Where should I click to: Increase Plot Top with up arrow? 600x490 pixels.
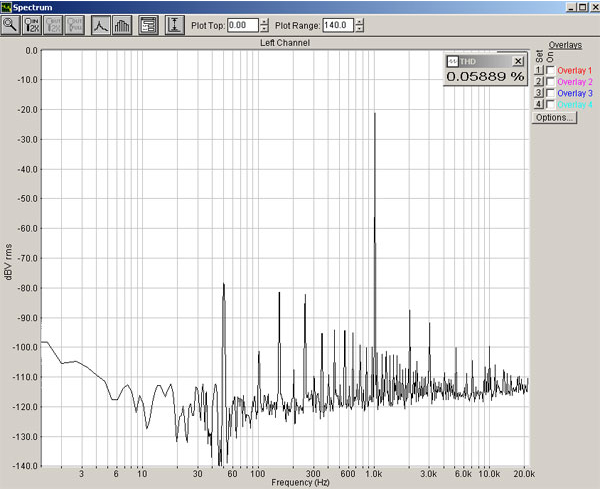tap(264, 20)
